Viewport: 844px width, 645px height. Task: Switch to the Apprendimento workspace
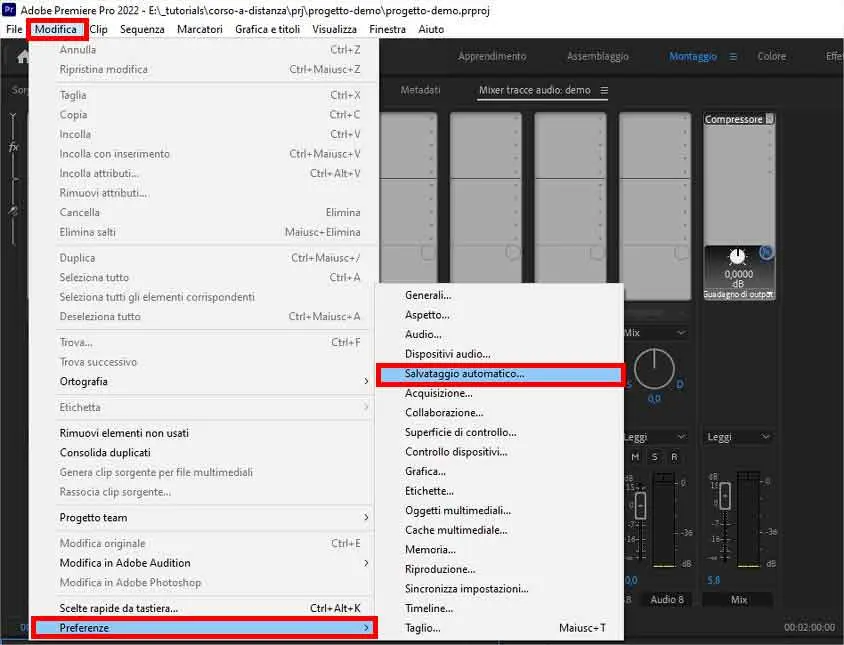[492, 56]
